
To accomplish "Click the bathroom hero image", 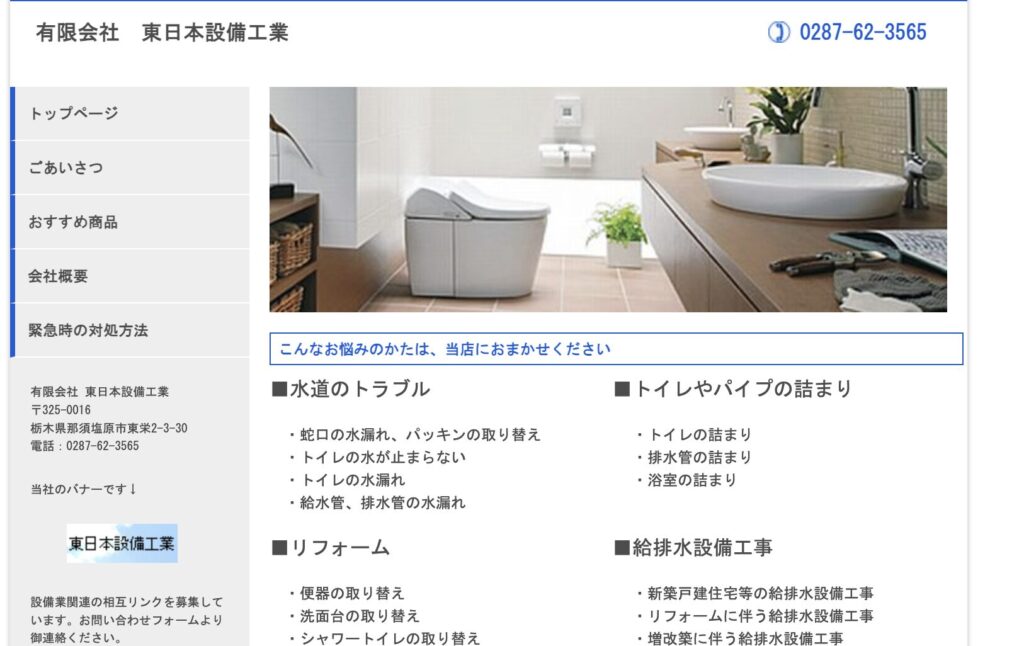I will coord(608,199).
